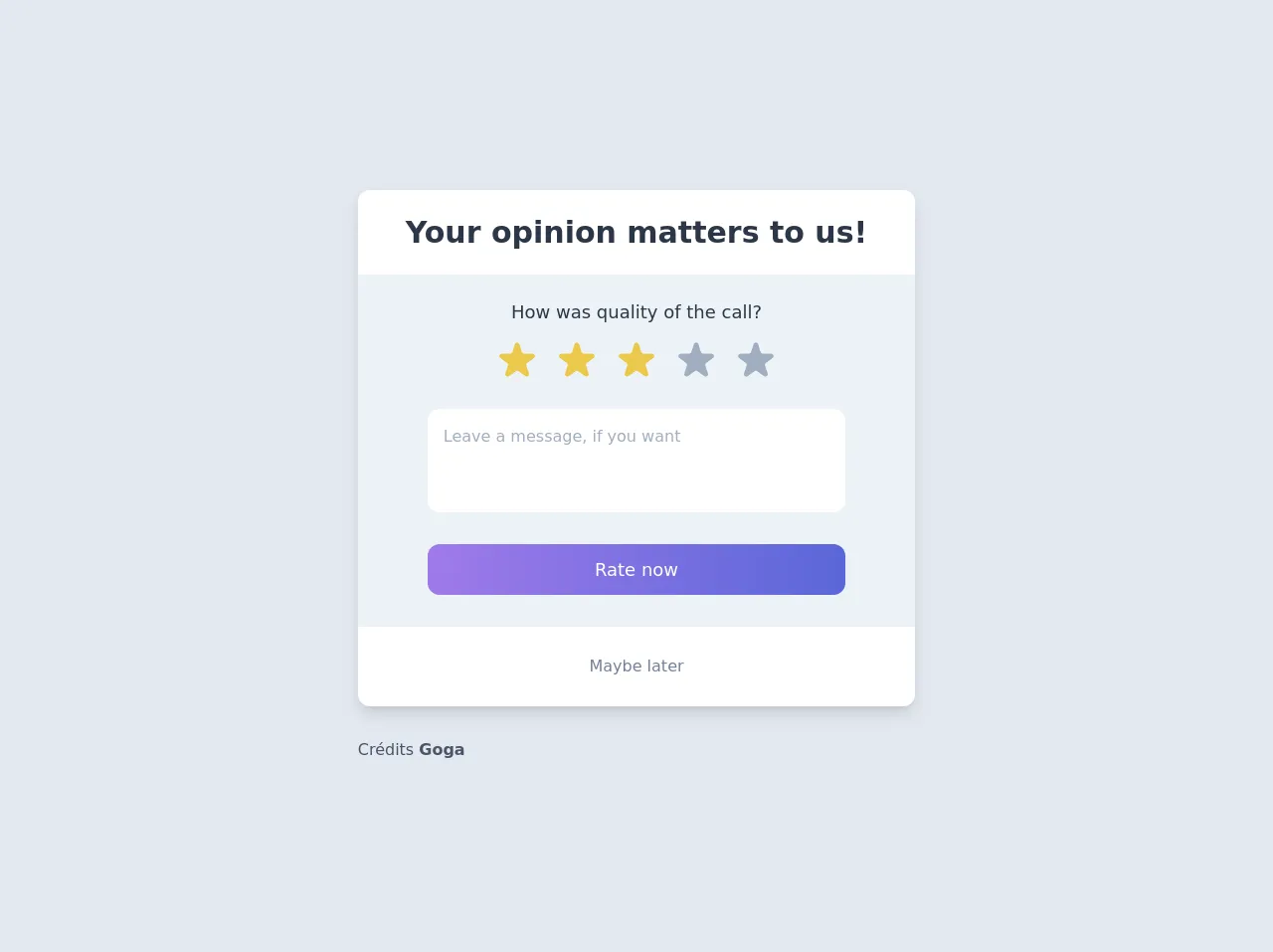This screenshot has width=1273, height=952.
Task: Click the Maybe later link
Action: tap(636, 666)
